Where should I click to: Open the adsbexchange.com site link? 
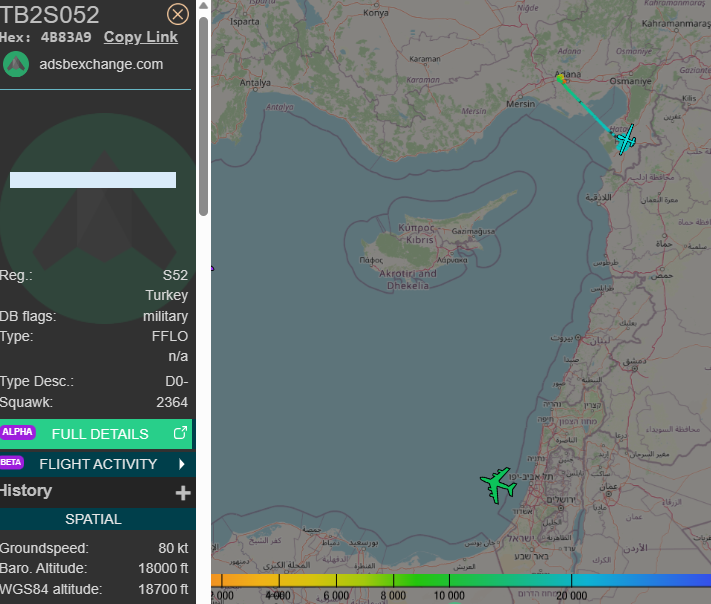pyautogui.click(x=101, y=64)
